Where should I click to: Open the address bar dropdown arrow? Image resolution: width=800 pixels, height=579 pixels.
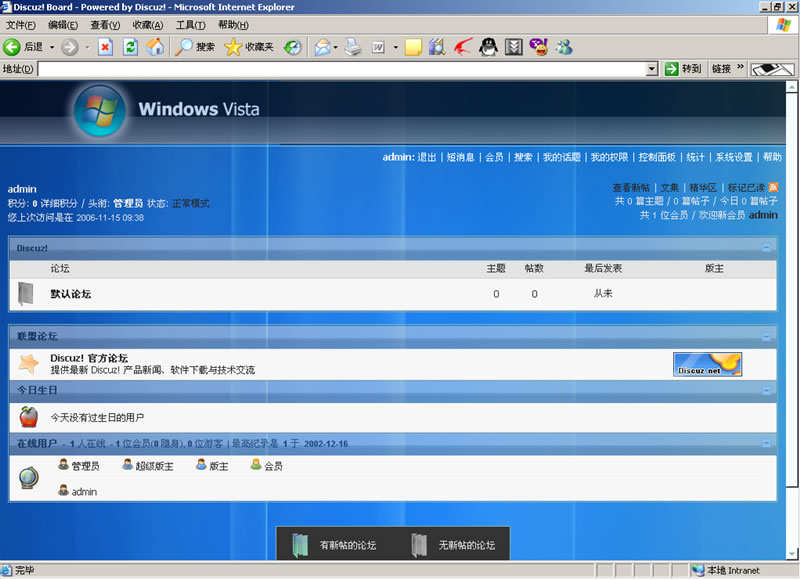652,69
